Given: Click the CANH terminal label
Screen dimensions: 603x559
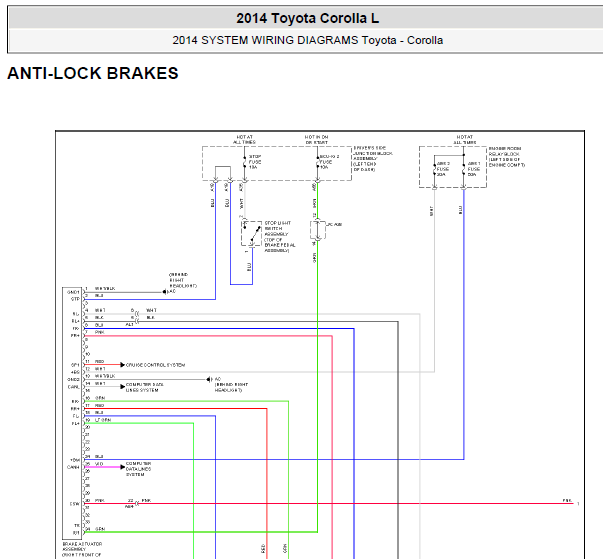Looking at the screenshot, I should pyautogui.click(x=73, y=467).
